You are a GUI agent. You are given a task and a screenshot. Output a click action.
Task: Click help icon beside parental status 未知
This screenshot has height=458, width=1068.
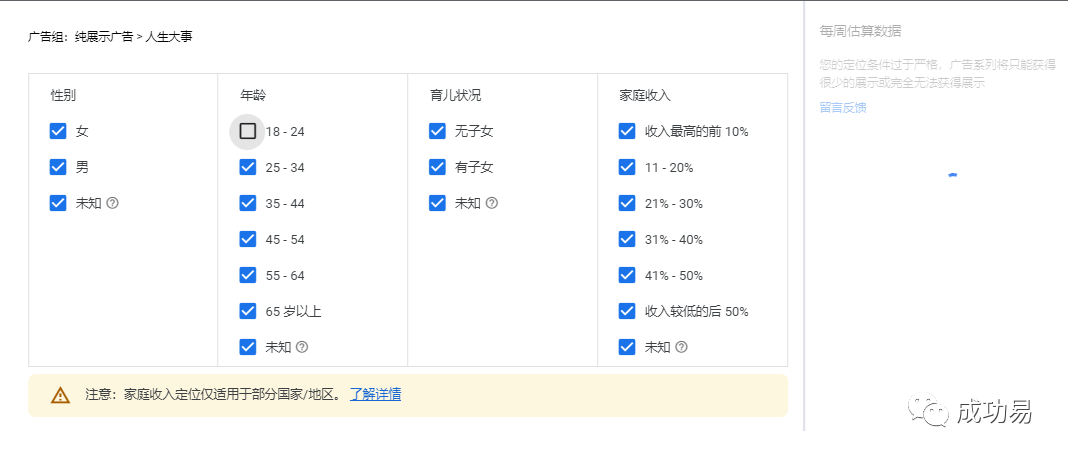[491, 203]
